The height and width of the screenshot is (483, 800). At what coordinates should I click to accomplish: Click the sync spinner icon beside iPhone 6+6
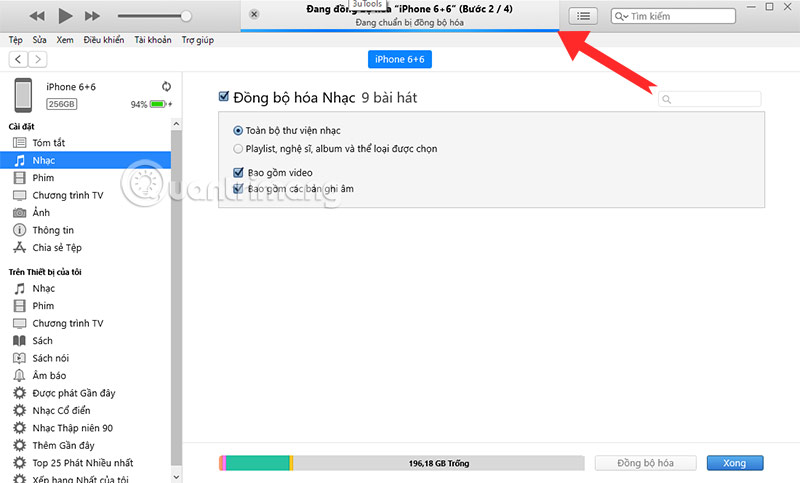point(166,86)
